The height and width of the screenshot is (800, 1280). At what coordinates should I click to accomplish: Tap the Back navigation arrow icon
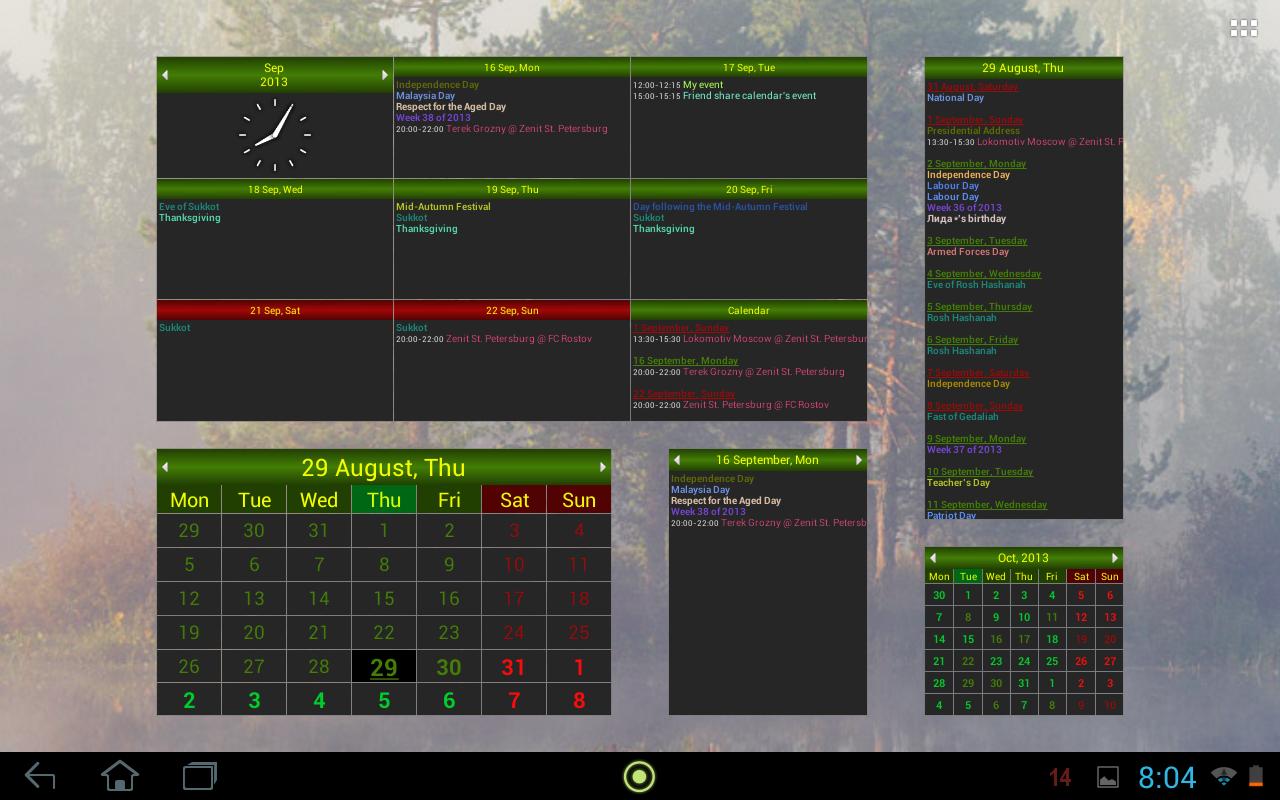[40, 775]
